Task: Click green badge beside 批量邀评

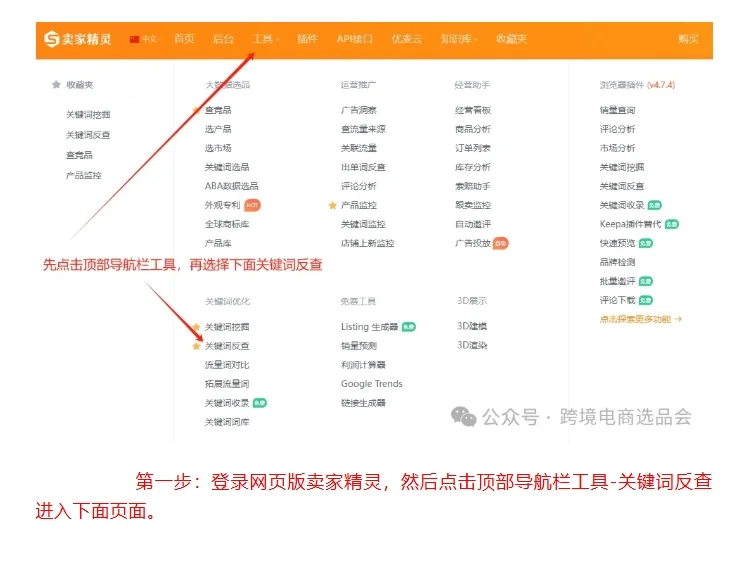Action: click(646, 281)
